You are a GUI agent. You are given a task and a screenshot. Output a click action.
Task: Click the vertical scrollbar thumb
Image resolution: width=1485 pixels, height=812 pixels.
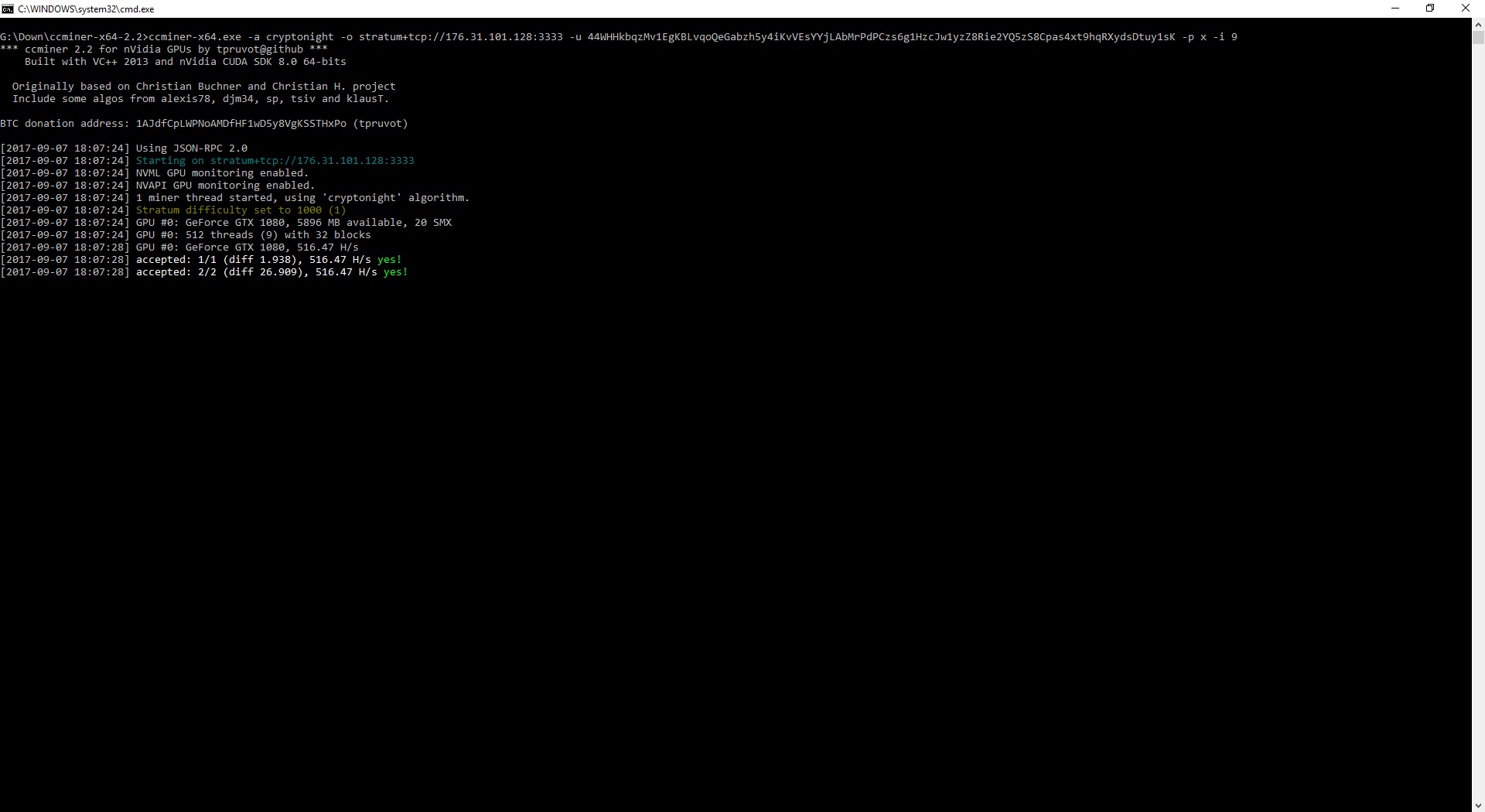[1478, 36]
